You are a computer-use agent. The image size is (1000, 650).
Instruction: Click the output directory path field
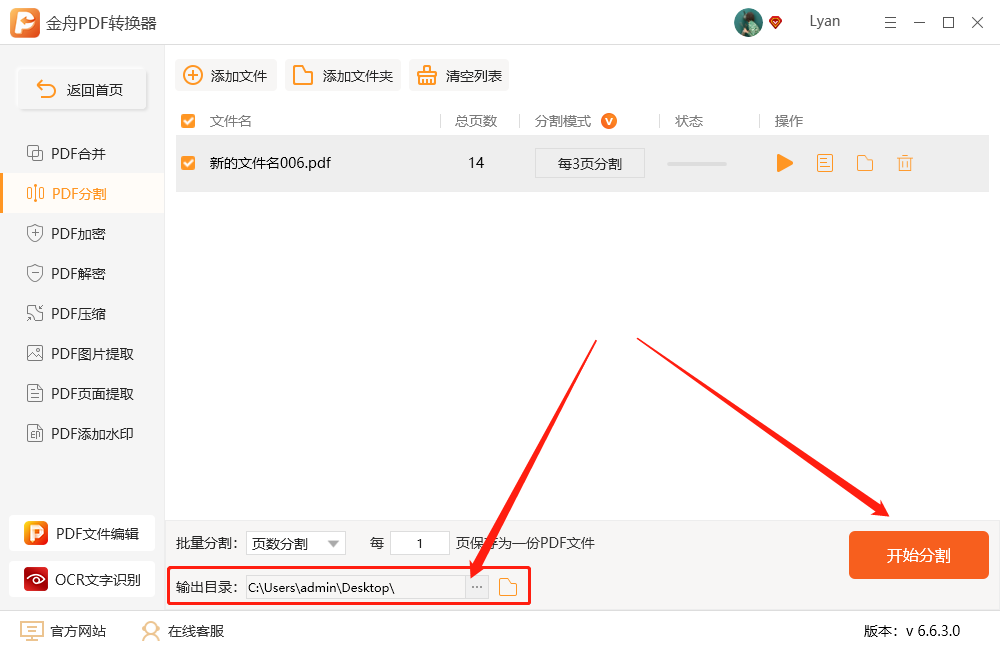(356, 587)
